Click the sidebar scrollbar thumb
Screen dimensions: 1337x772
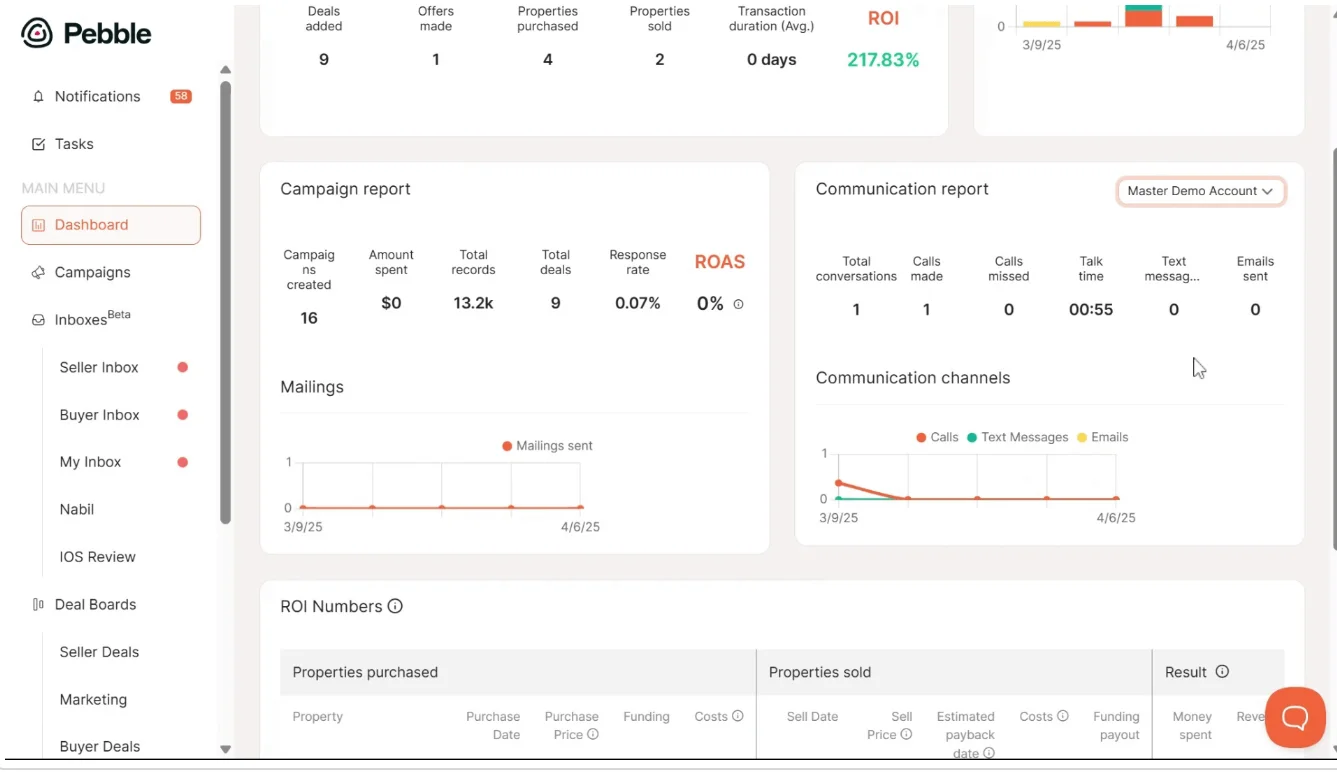pyautogui.click(x=226, y=302)
